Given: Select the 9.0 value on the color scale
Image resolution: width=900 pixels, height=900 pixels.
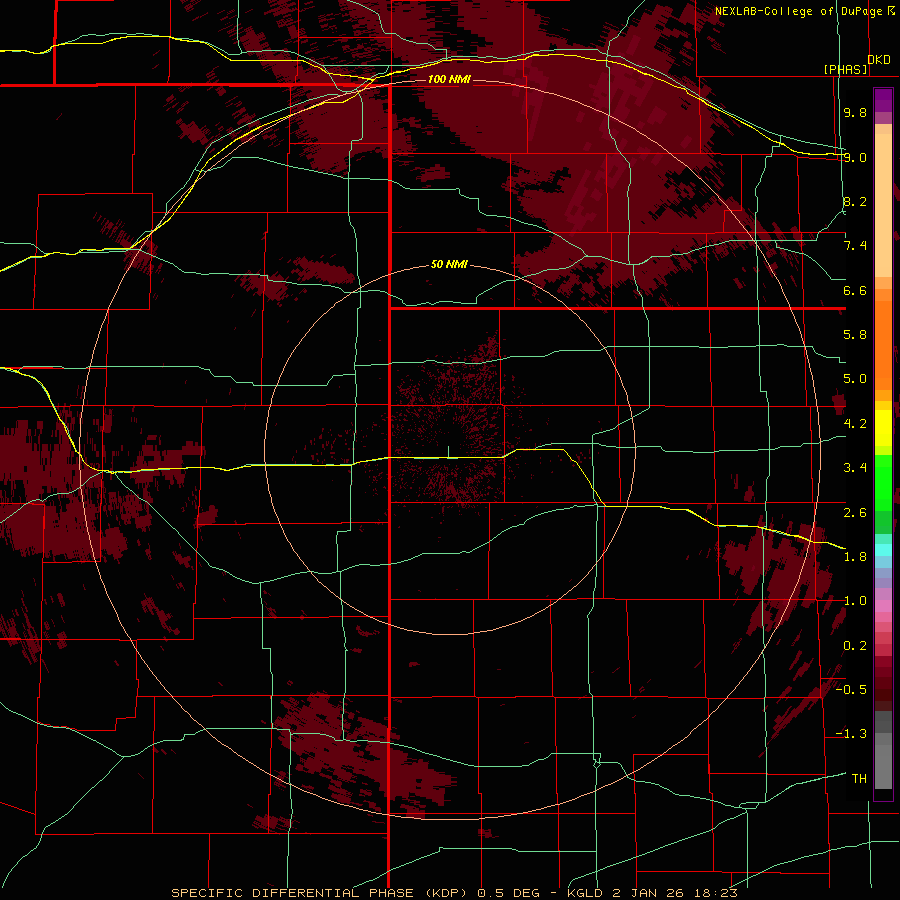Looking at the screenshot, I should [855, 157].
